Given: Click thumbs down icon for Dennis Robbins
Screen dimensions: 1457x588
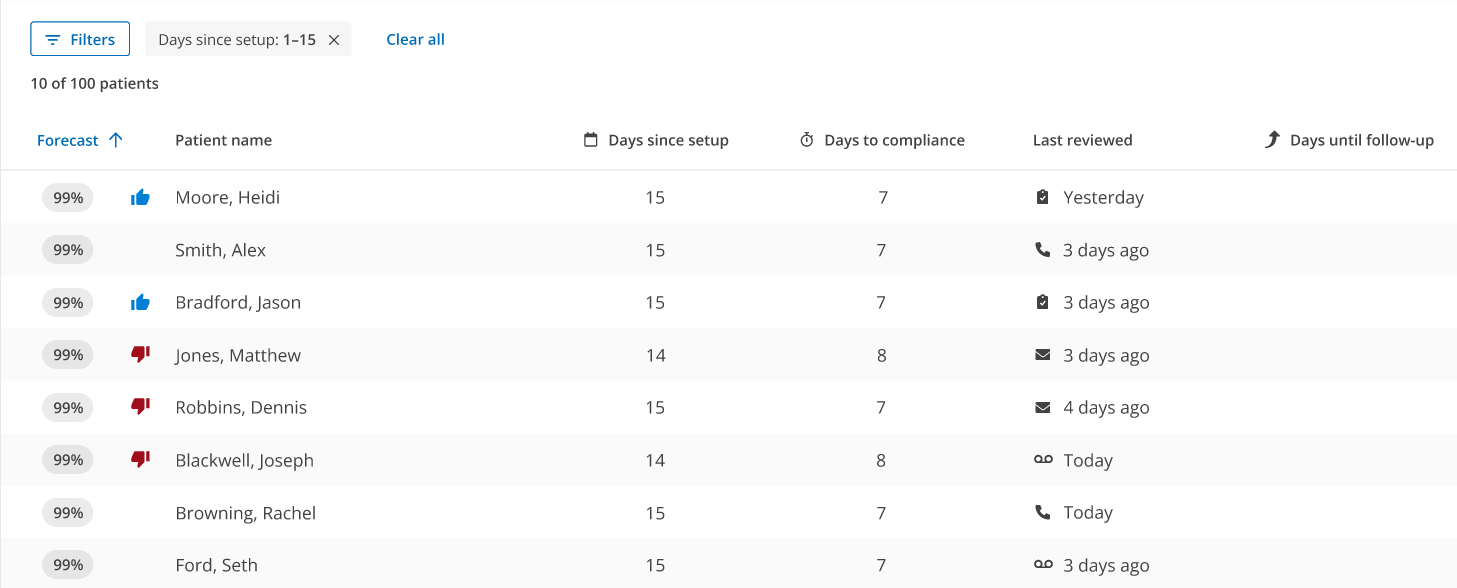Looking at the screenshot, I should click(140, 407).
